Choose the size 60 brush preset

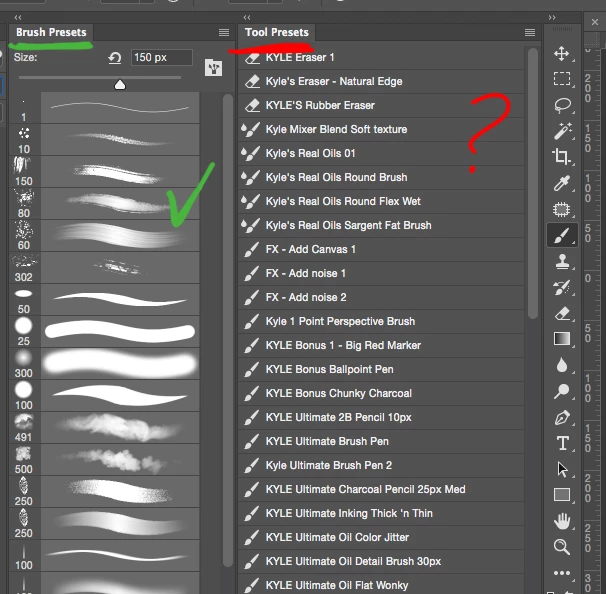(104, 235)
